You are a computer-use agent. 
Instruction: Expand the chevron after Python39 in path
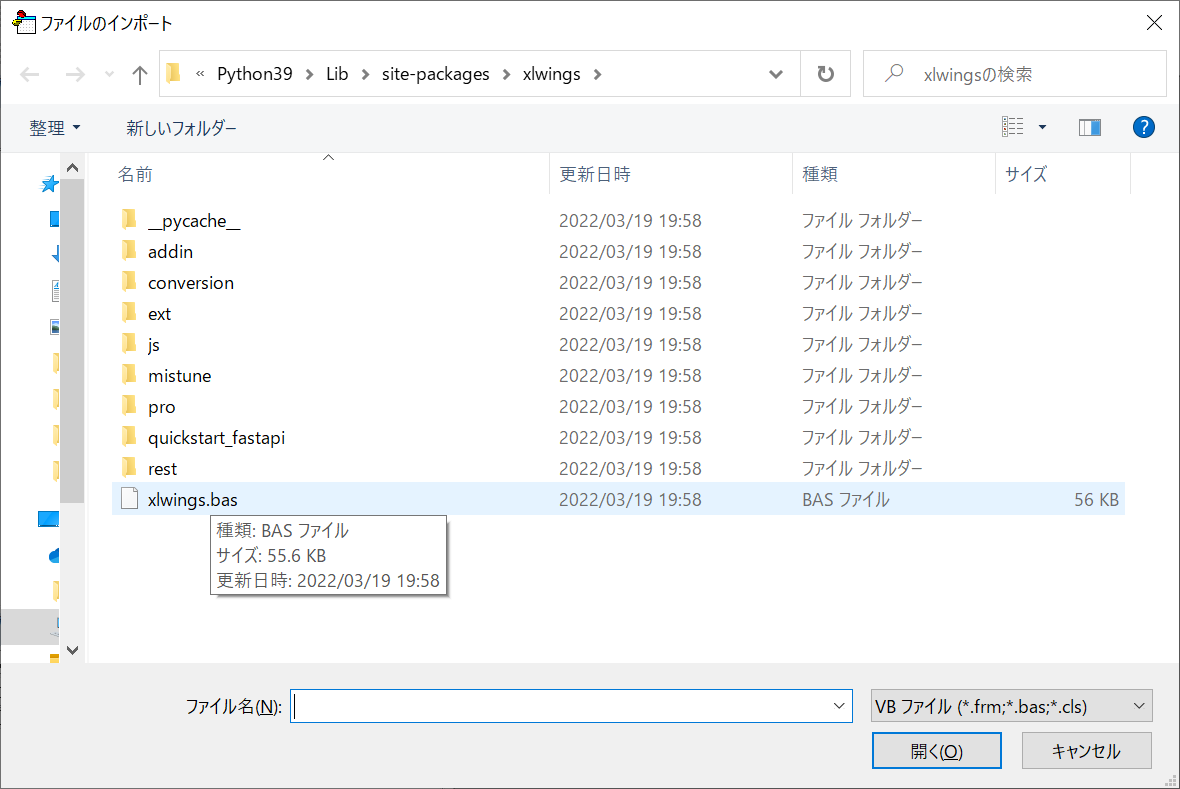[309, 75]
